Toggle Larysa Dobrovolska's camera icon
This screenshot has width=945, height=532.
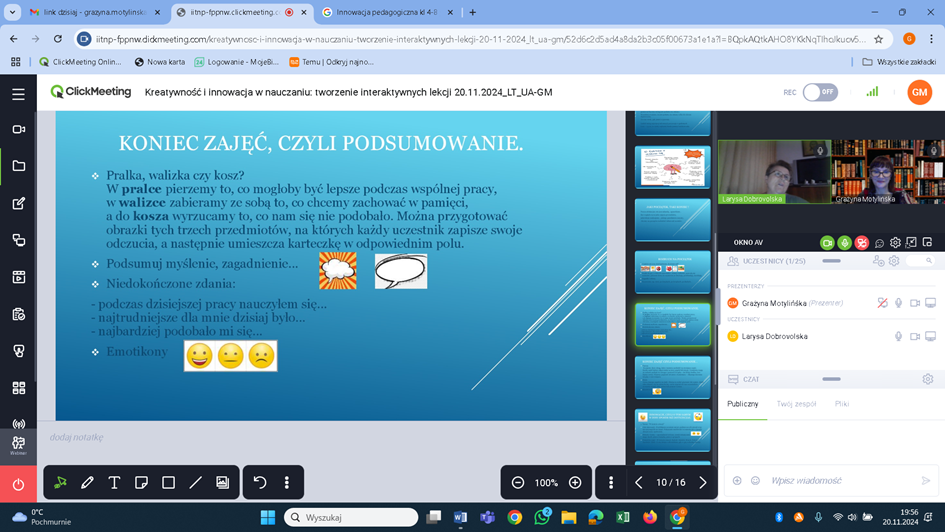[x=915, y=336]
